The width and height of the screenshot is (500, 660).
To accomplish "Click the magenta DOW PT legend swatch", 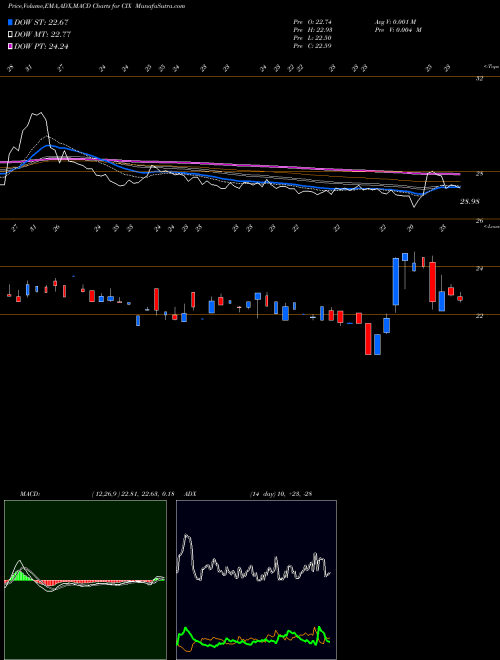I will [x=10, y=46].
